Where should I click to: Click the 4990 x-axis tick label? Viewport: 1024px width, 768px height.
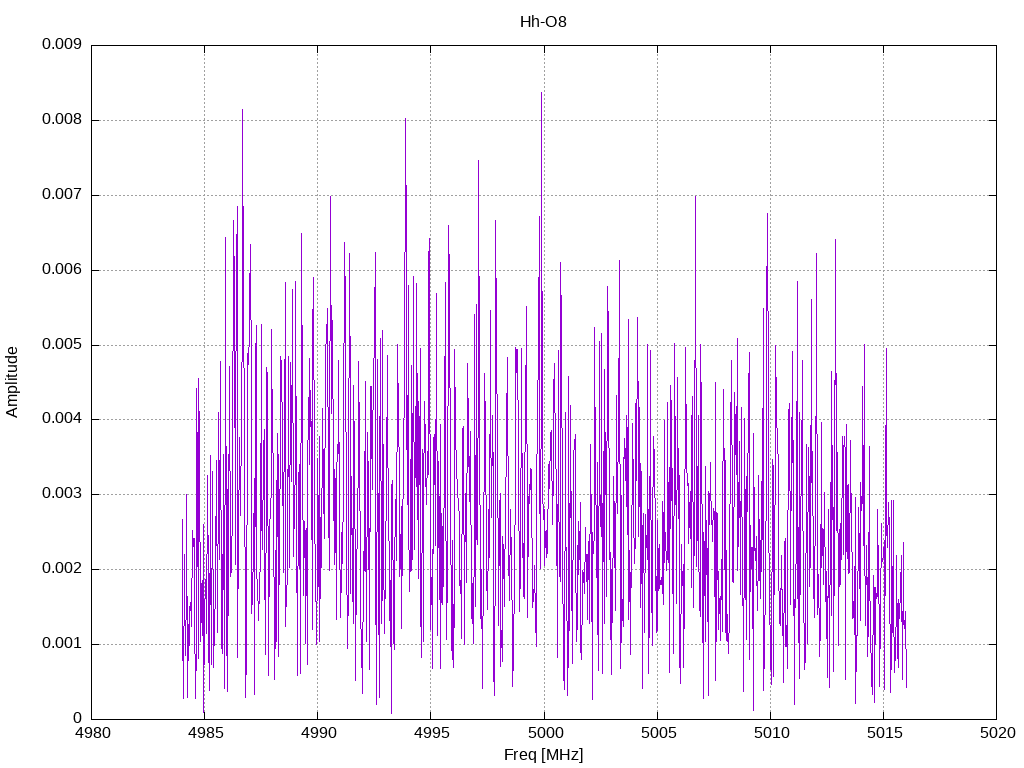click(x=318, y=733)
